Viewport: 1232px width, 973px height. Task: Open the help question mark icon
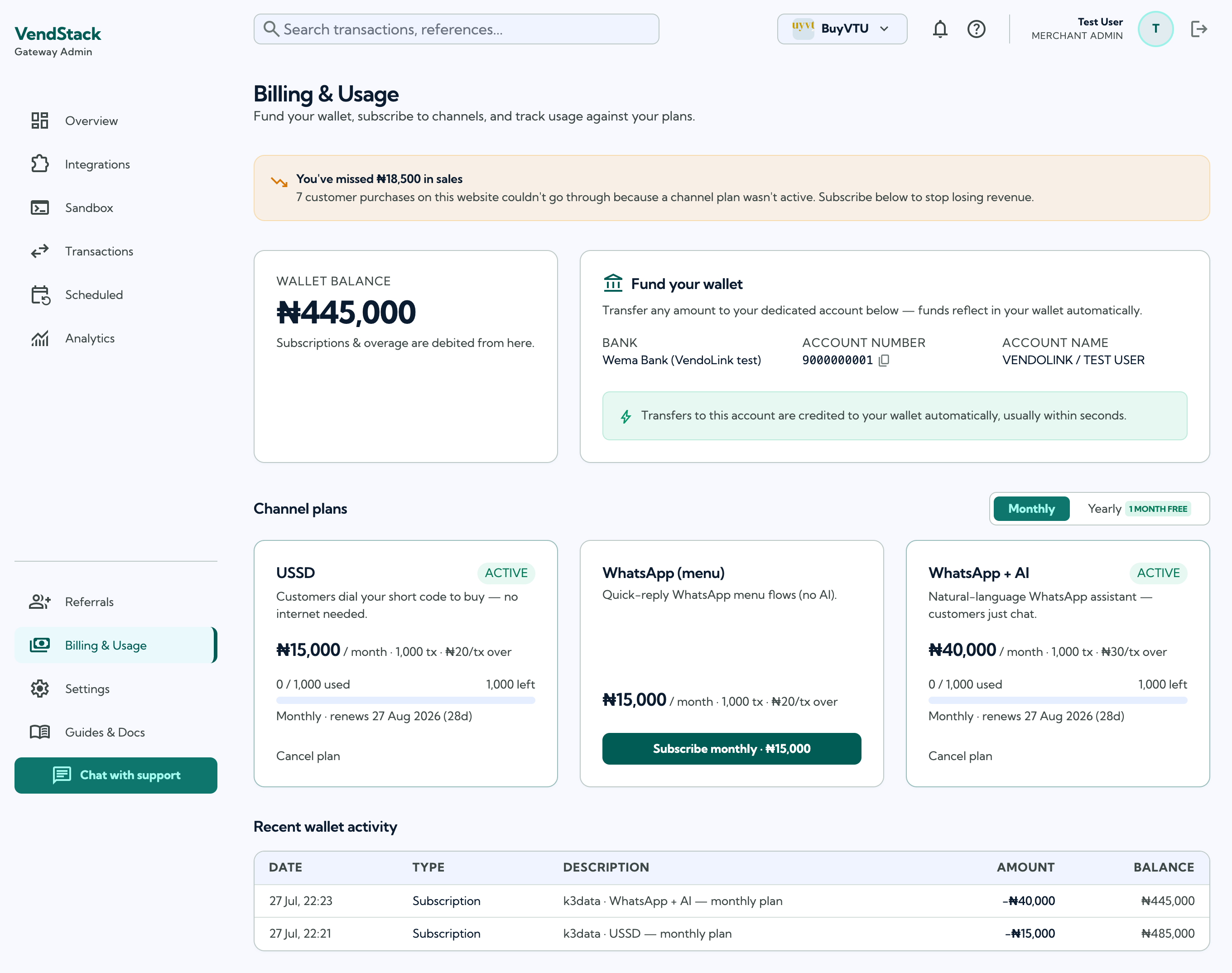[976, 29]
